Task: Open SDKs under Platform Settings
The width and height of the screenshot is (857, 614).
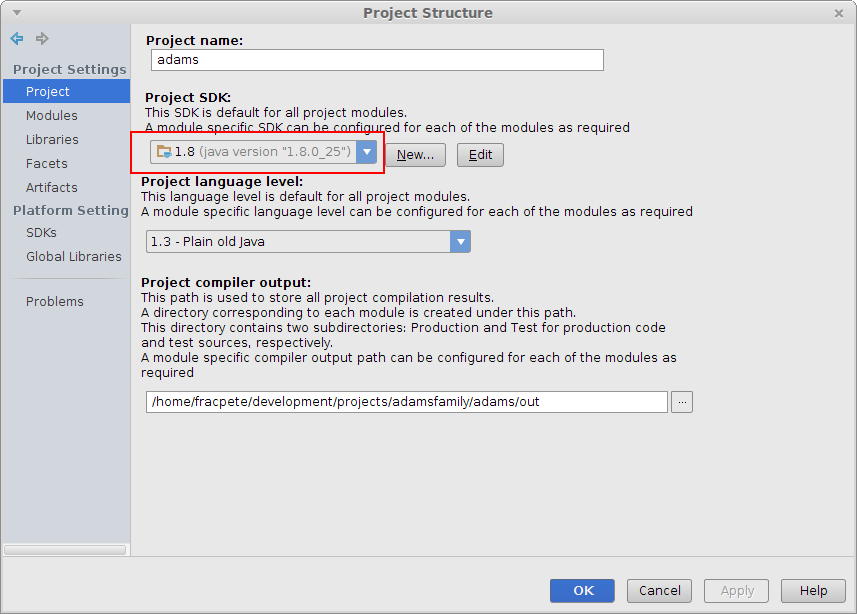Action: (x=41, y=233)
